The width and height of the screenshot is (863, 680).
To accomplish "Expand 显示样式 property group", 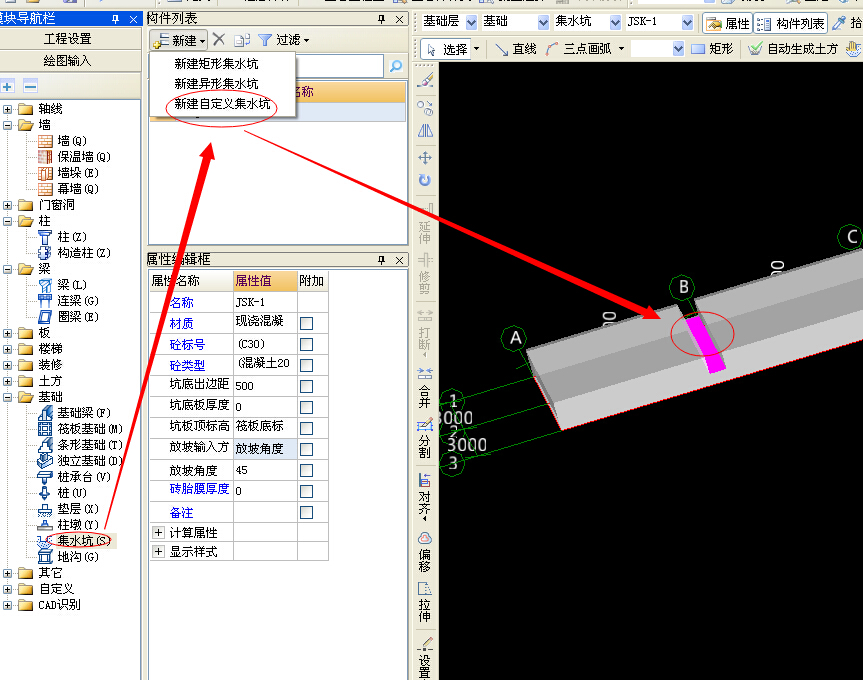I will (159, 551).
